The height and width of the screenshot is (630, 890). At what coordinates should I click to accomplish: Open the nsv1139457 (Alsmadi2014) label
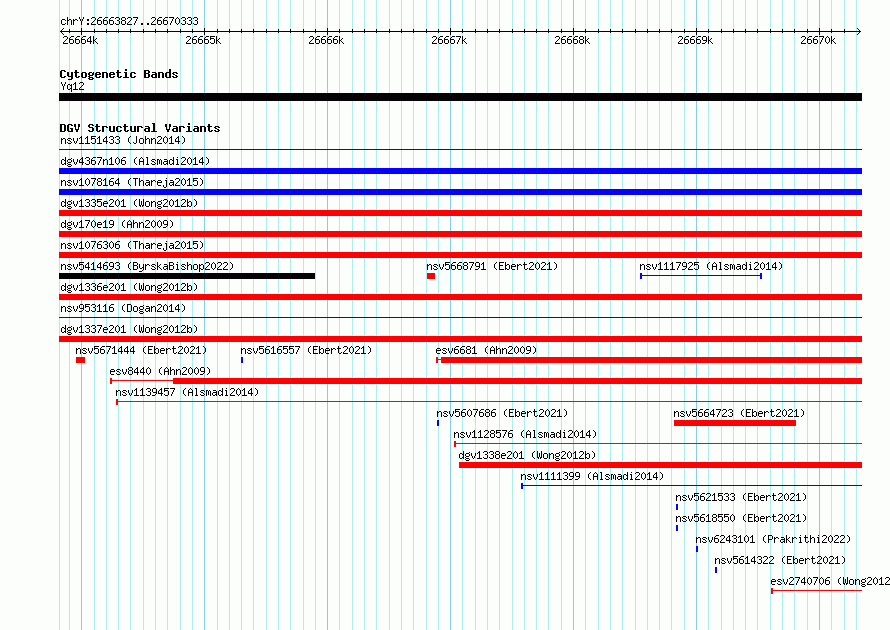[187, 392]
